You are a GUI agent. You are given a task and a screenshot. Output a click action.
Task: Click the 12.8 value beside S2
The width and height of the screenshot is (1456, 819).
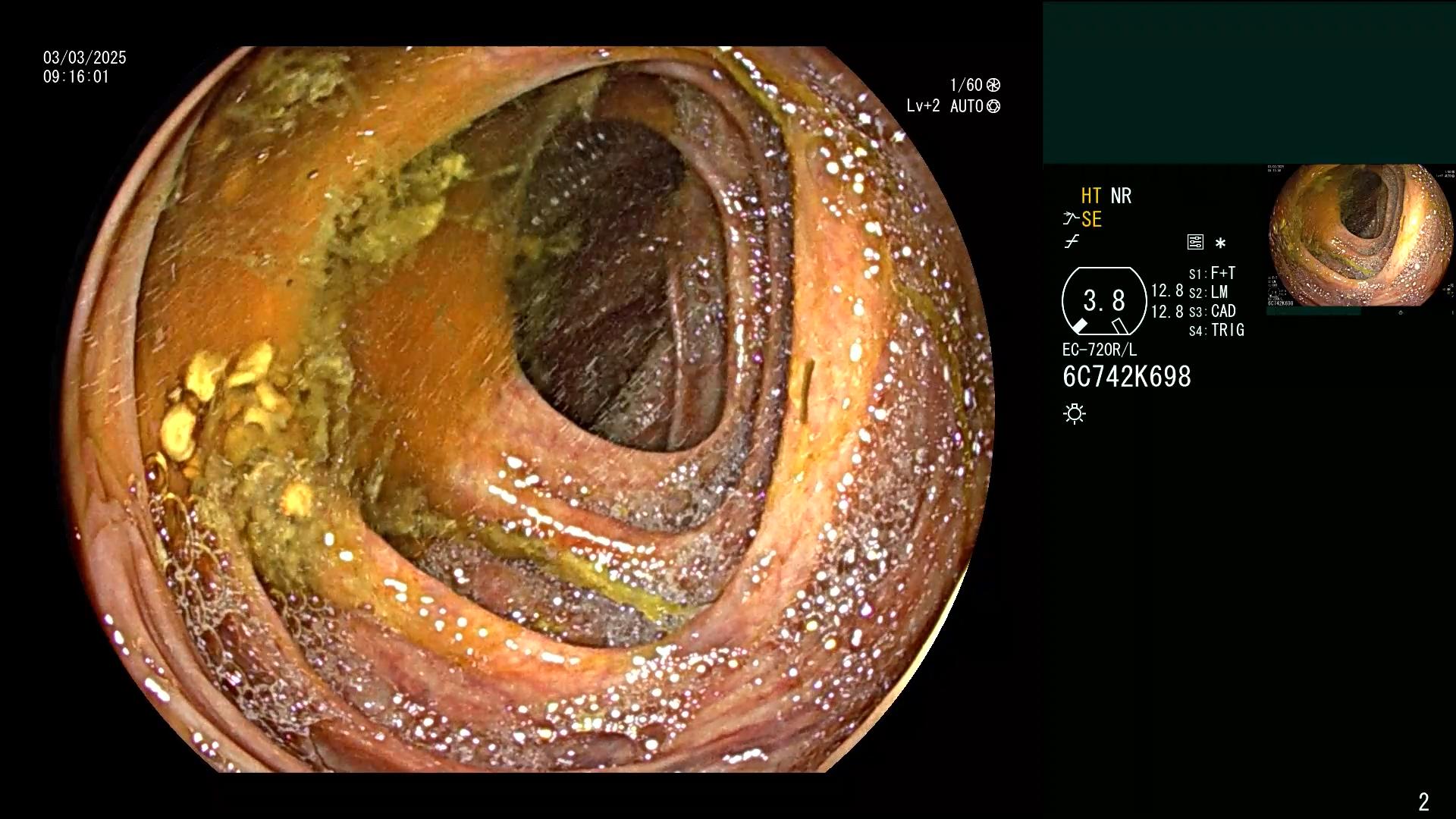point(1167,291)
